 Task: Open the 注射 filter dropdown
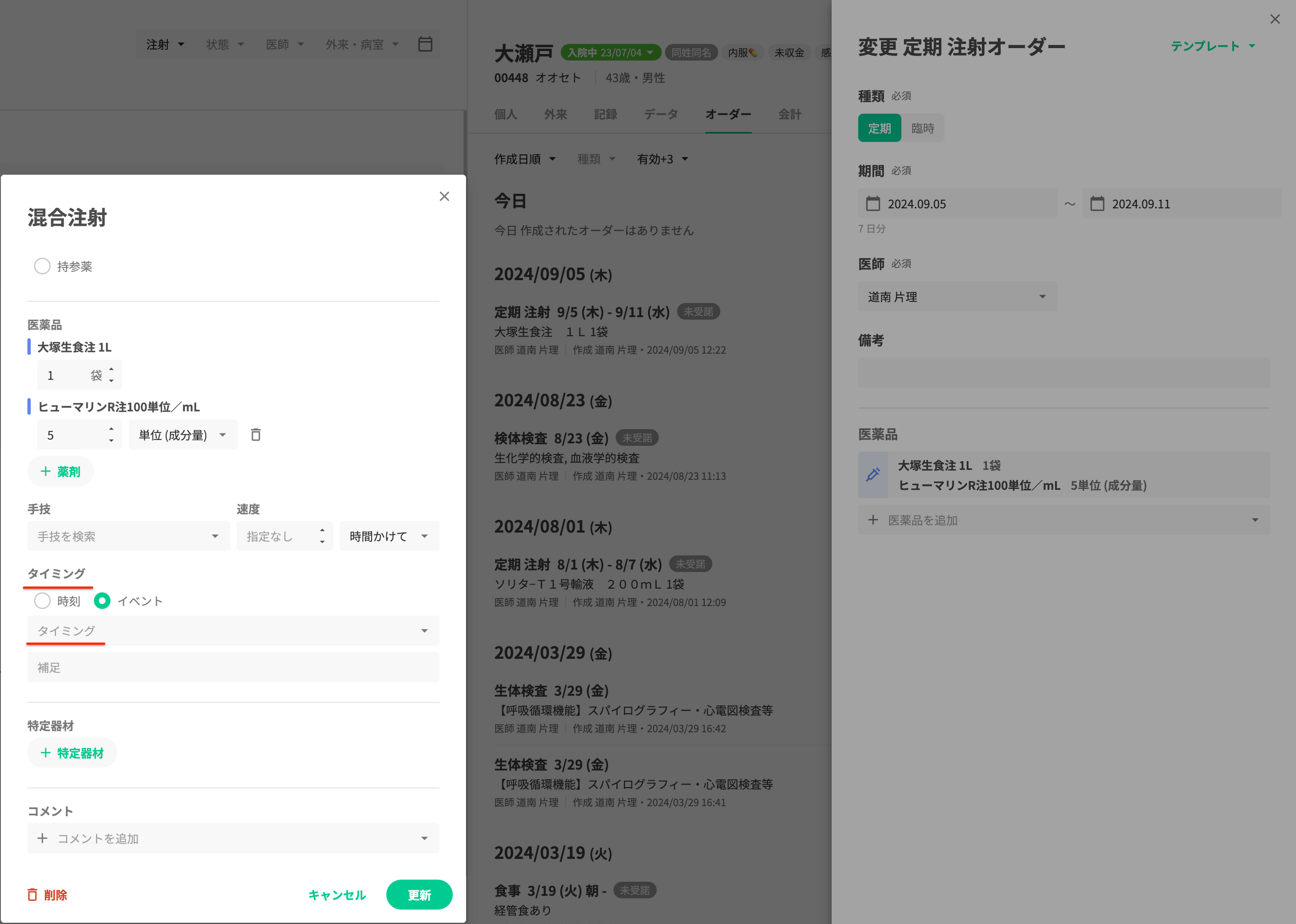165,44
